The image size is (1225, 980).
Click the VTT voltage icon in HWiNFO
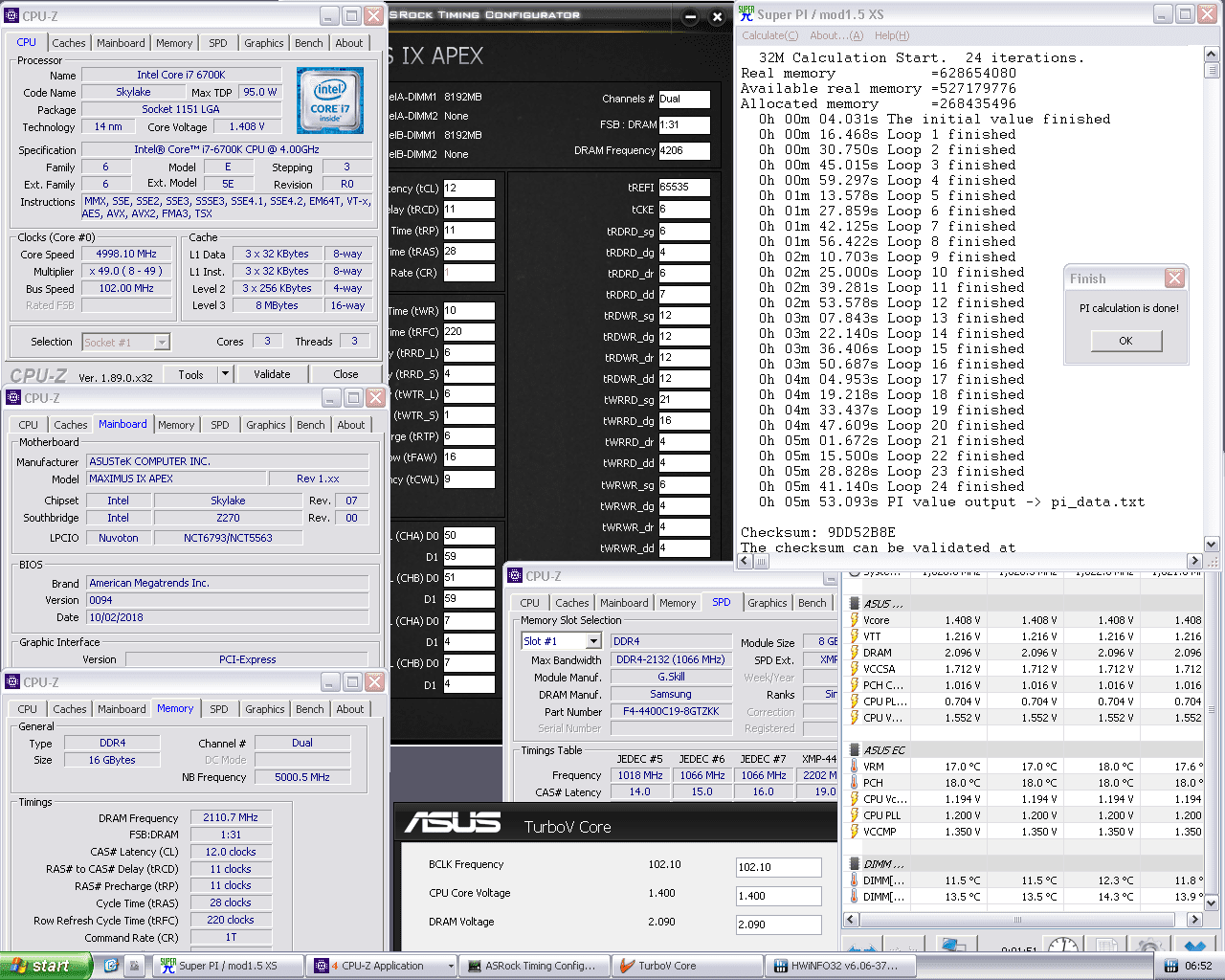pos(855,636)
